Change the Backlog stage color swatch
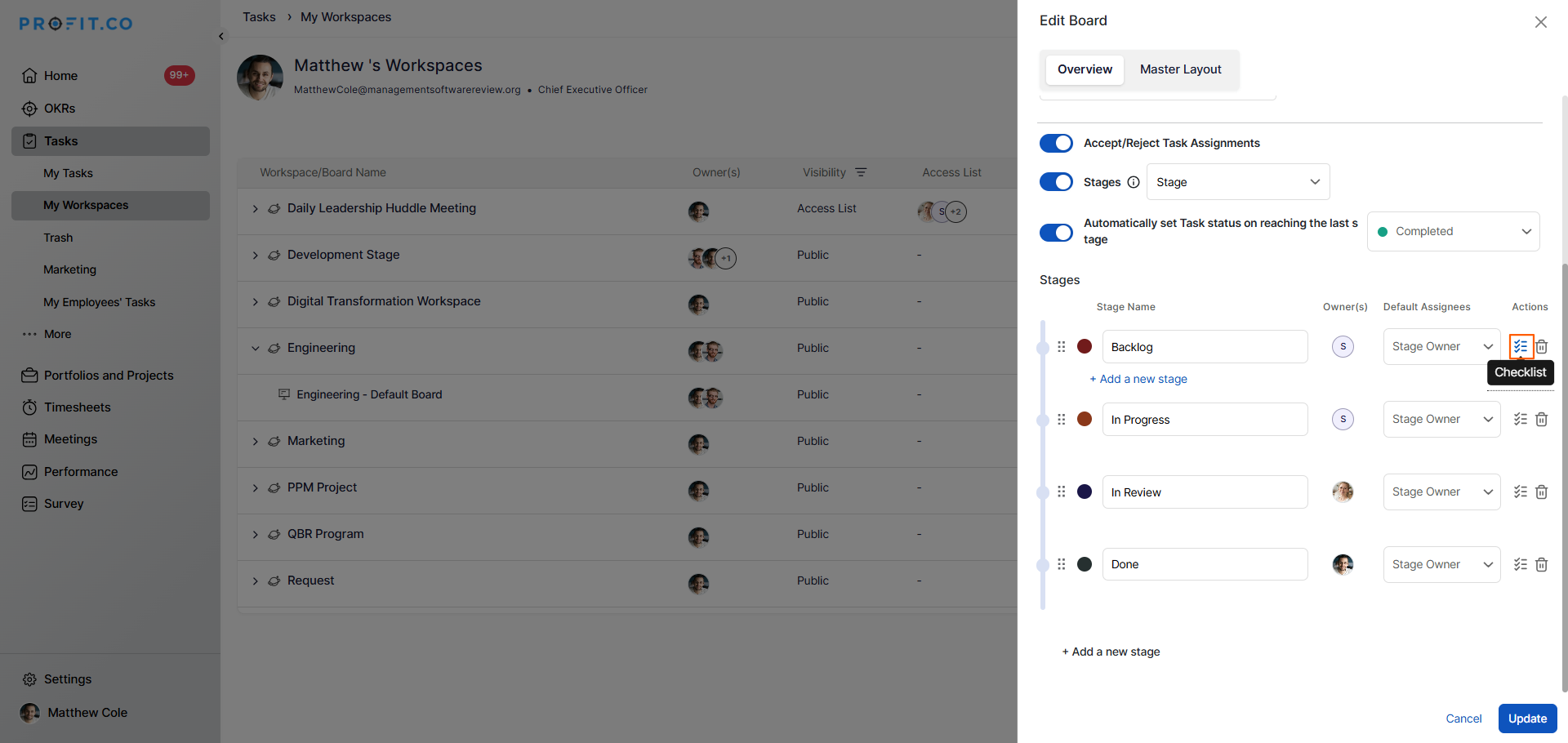 [1085, 347]
